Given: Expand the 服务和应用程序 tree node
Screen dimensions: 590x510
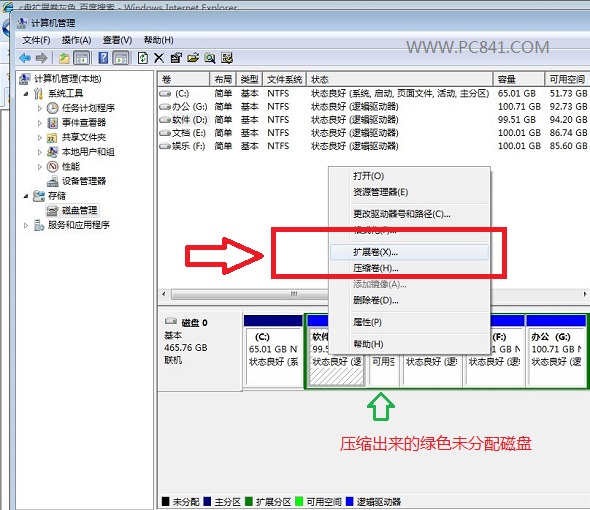Looking at the screenshot, I should pos(26,225).
